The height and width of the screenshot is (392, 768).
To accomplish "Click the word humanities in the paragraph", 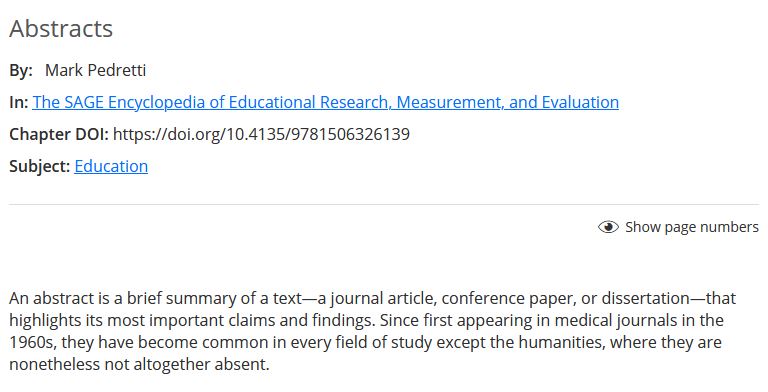I will tap(560, 342).
